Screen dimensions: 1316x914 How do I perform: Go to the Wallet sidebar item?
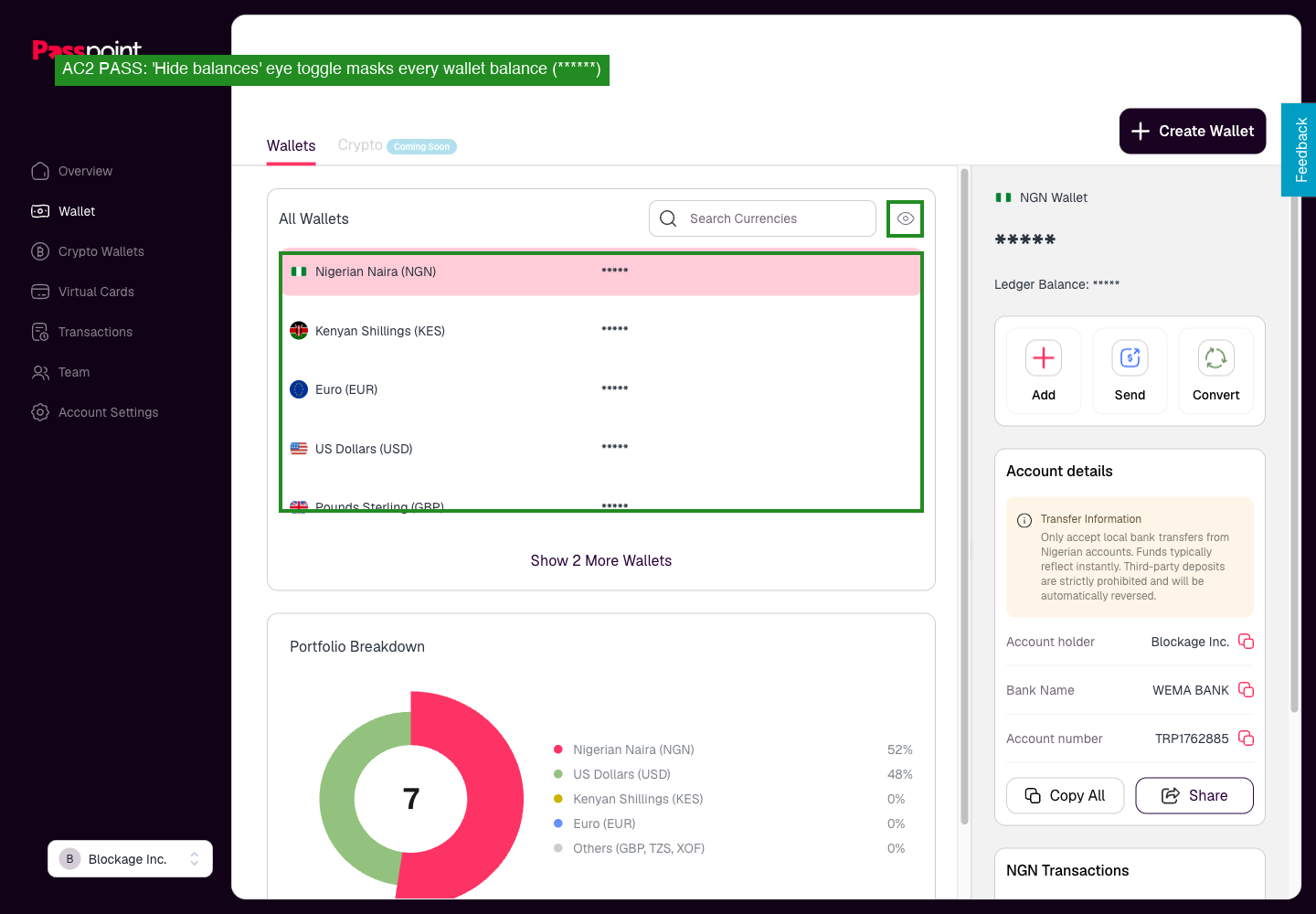(63, 211)
